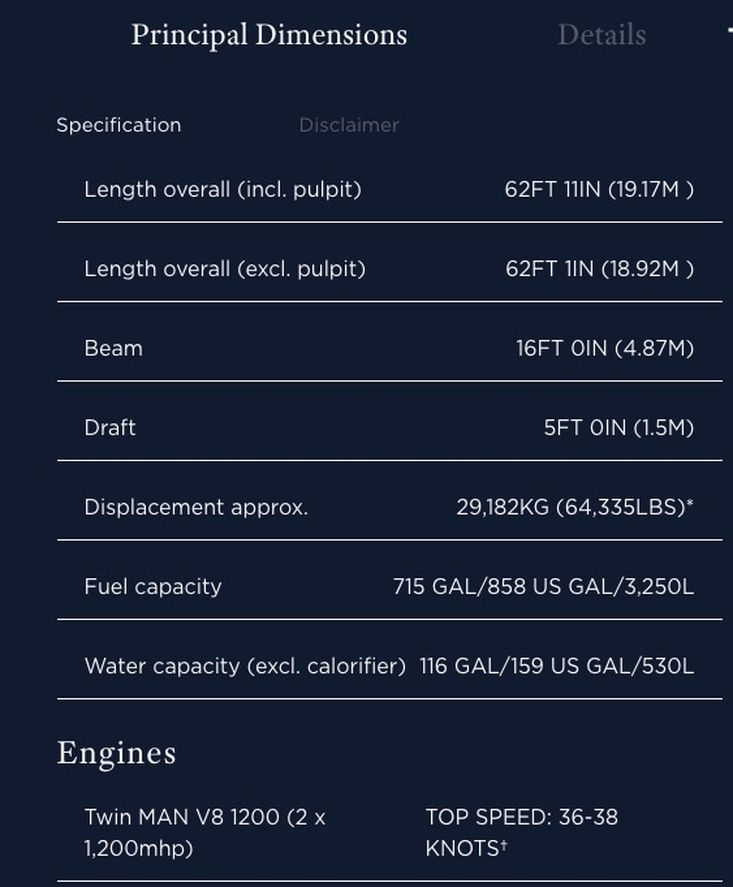Select the Principal Dimensions tab
733x887 pixels.
click(x=269, y=35)
